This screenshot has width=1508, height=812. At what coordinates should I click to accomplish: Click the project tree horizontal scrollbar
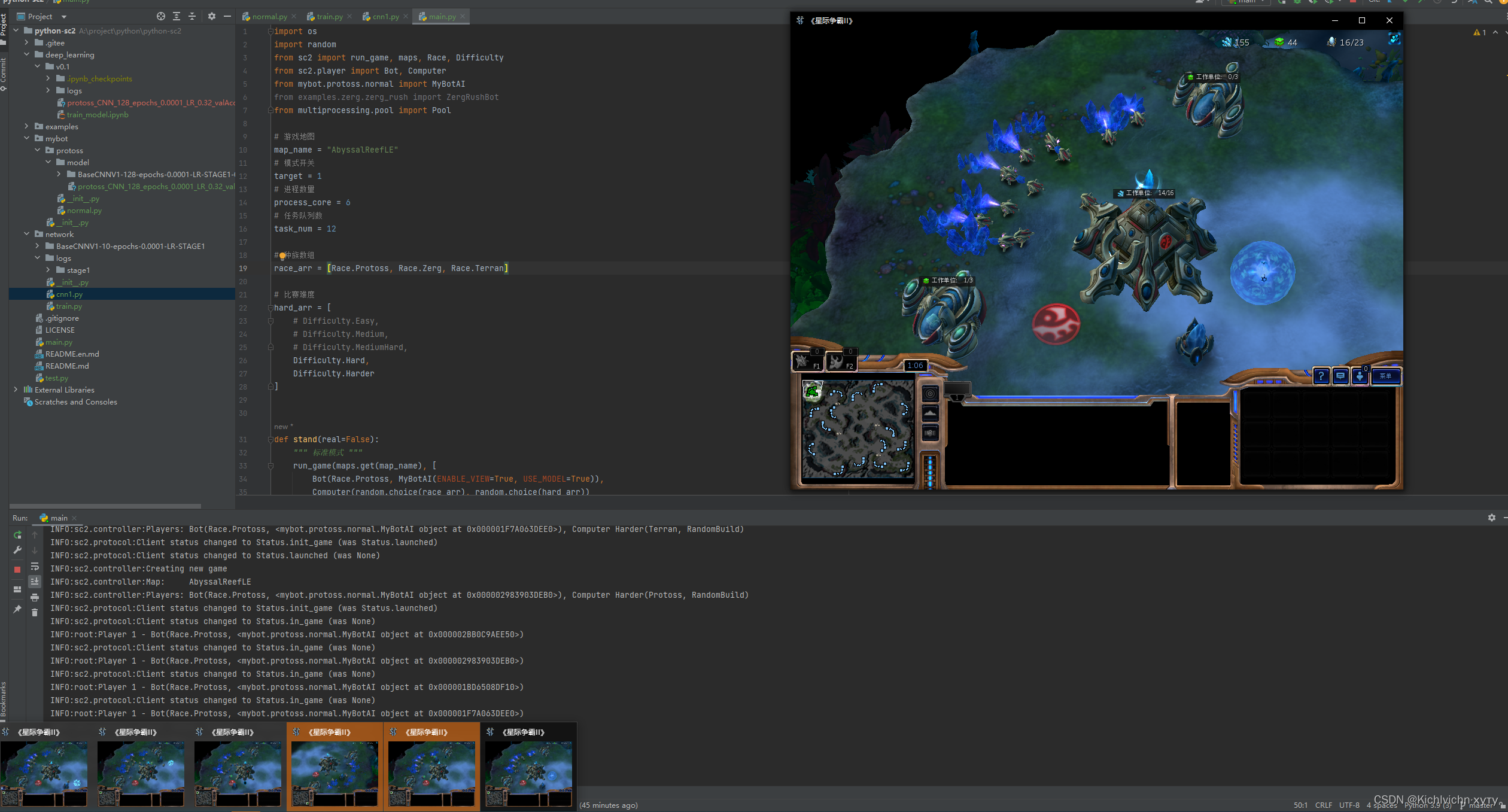click(105, 506)
